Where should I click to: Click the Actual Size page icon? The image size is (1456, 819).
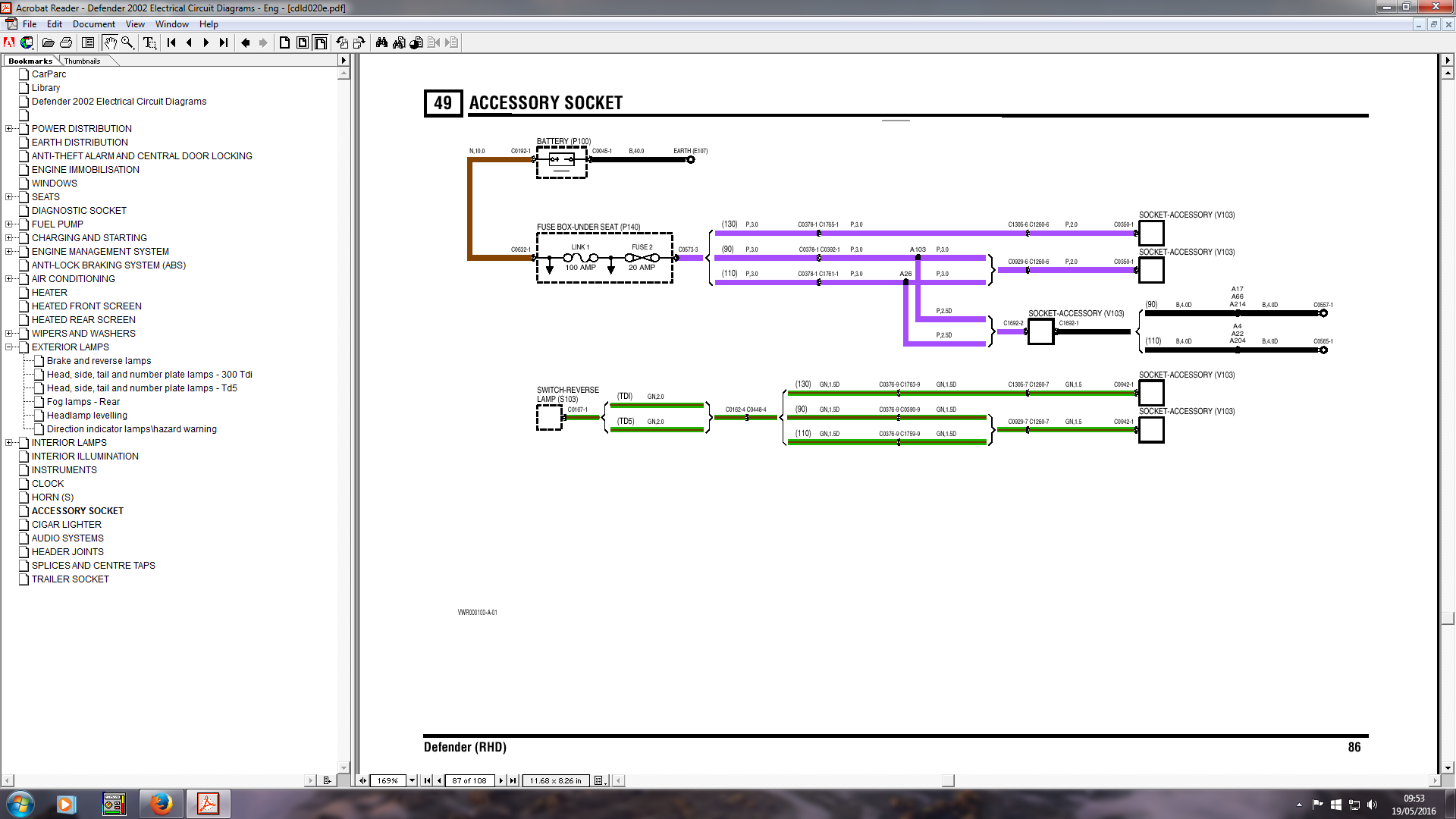pos(285,42)
